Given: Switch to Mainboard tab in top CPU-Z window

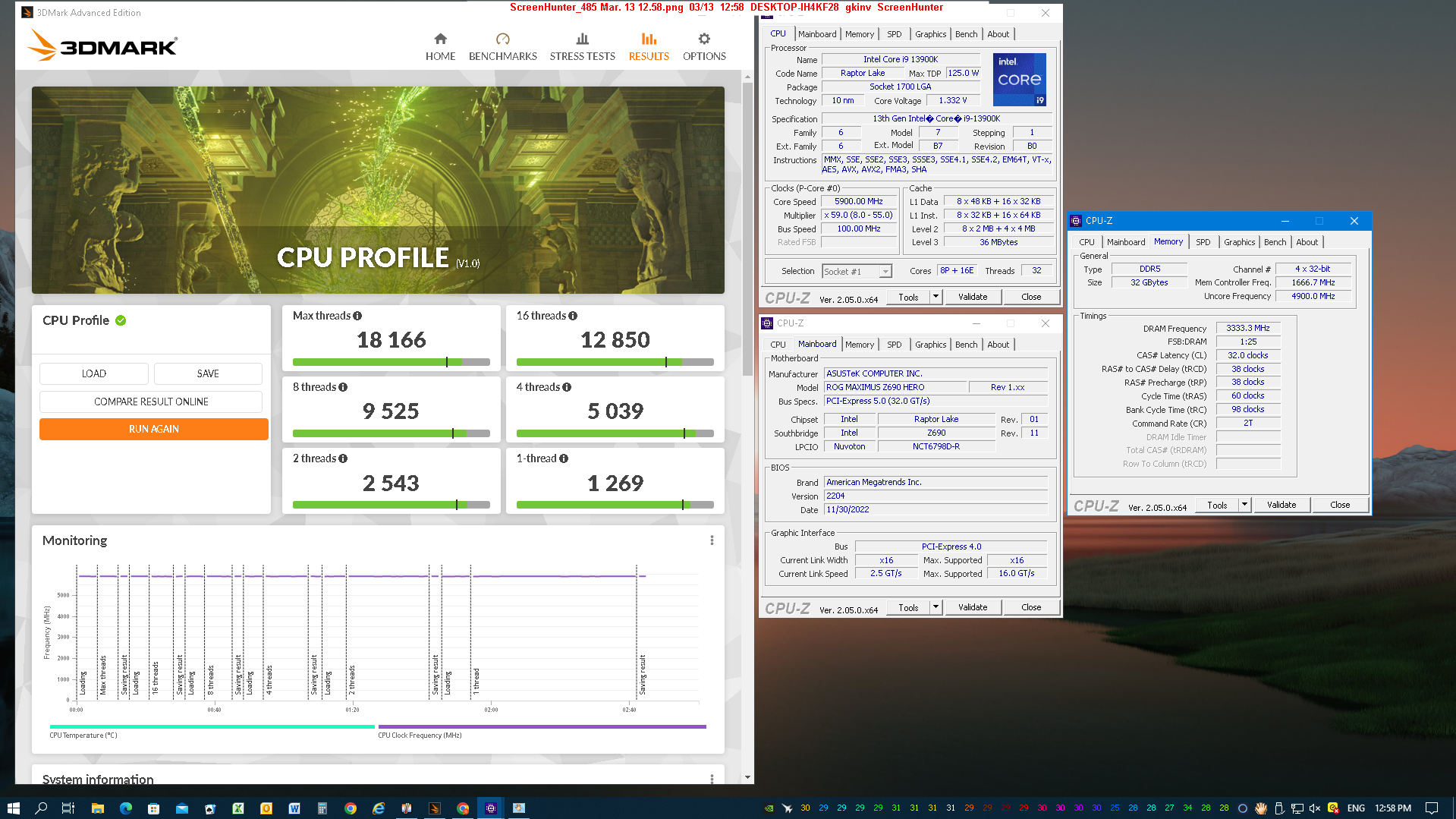Looking at the screenshot, I should (817, 34).
